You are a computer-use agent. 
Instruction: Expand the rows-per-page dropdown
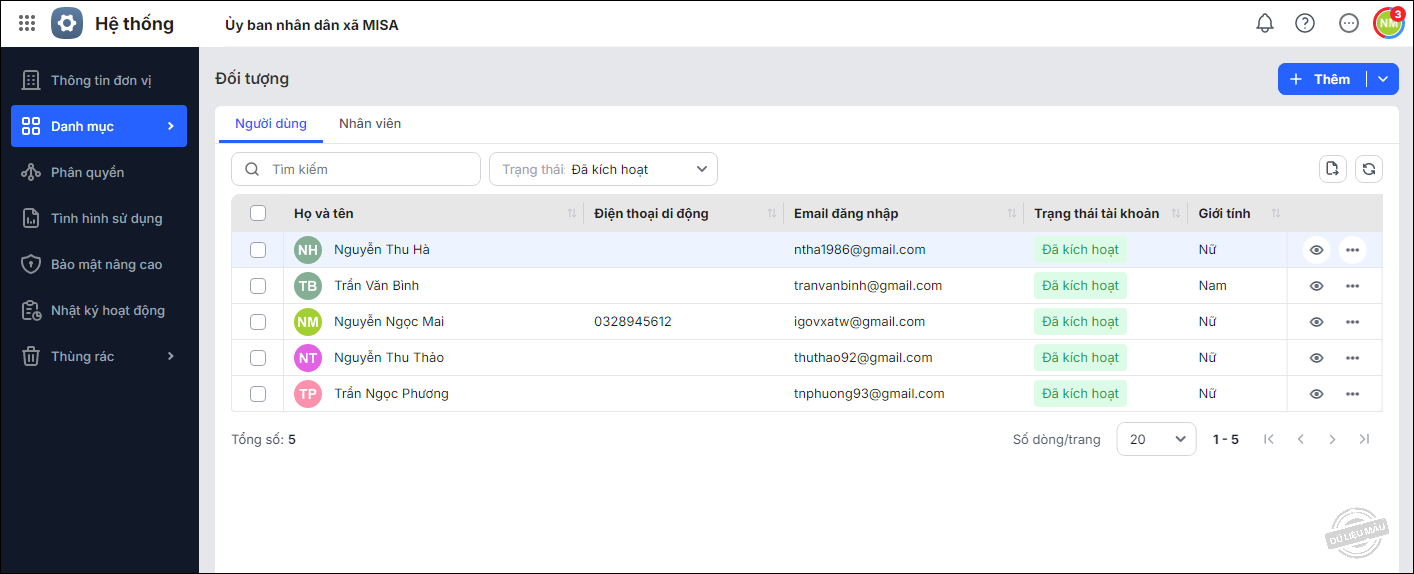pos(1156,439)
